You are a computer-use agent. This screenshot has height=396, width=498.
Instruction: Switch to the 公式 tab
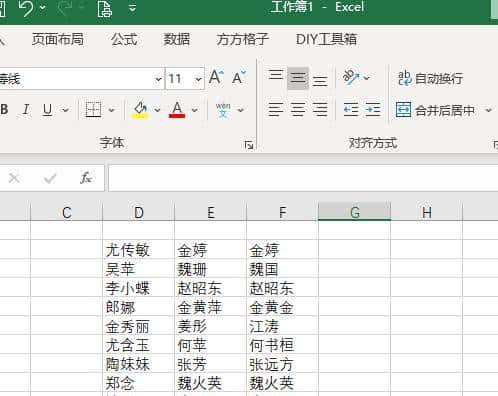click(x=124, y=39)
